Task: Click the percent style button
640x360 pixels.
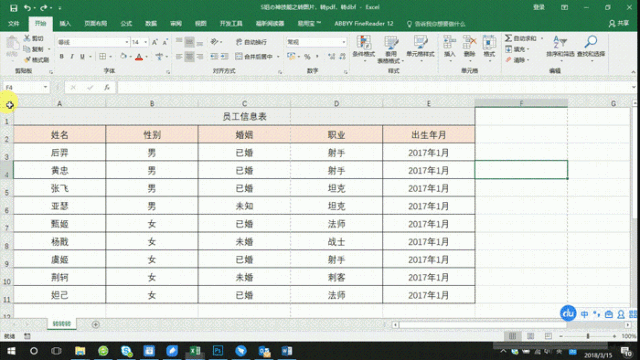Action: 307,56
